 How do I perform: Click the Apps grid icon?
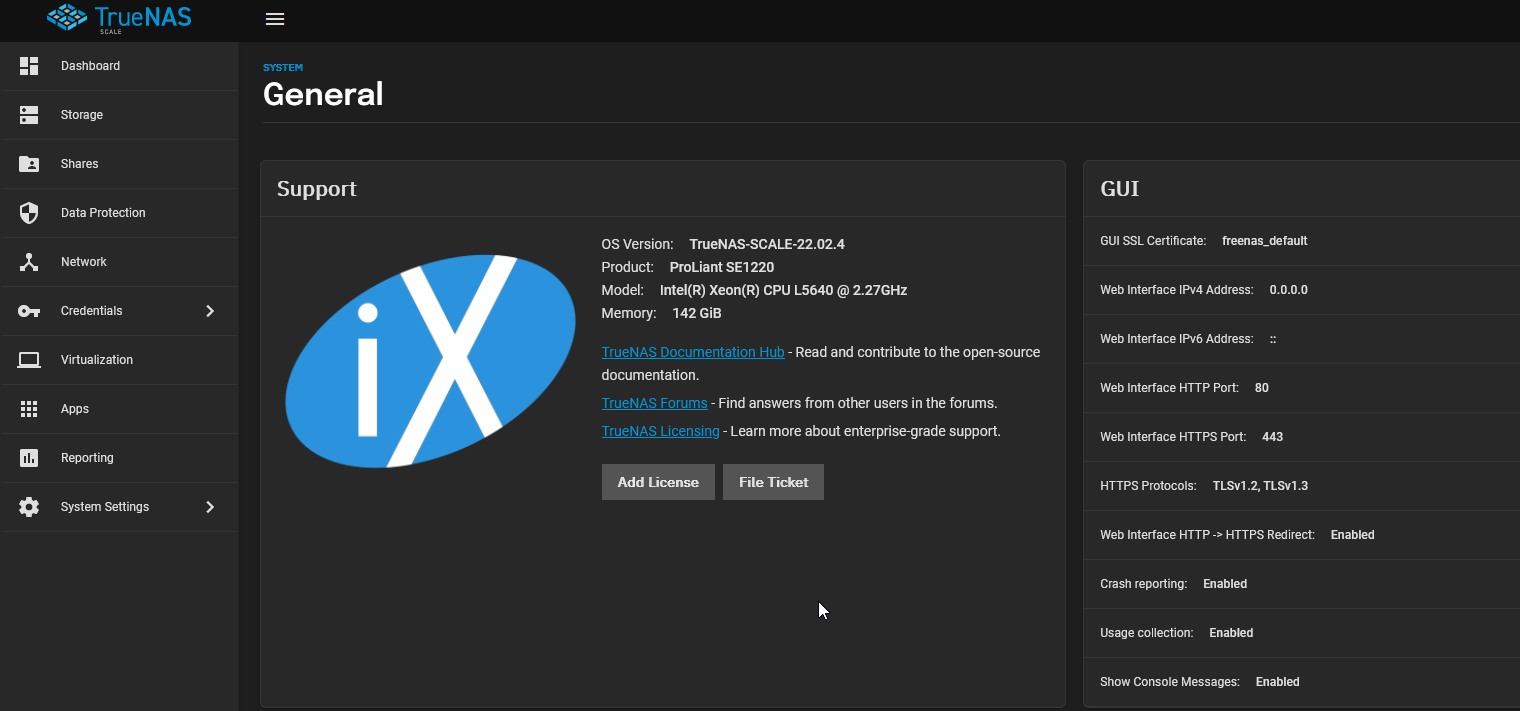(x=29, y=409)
